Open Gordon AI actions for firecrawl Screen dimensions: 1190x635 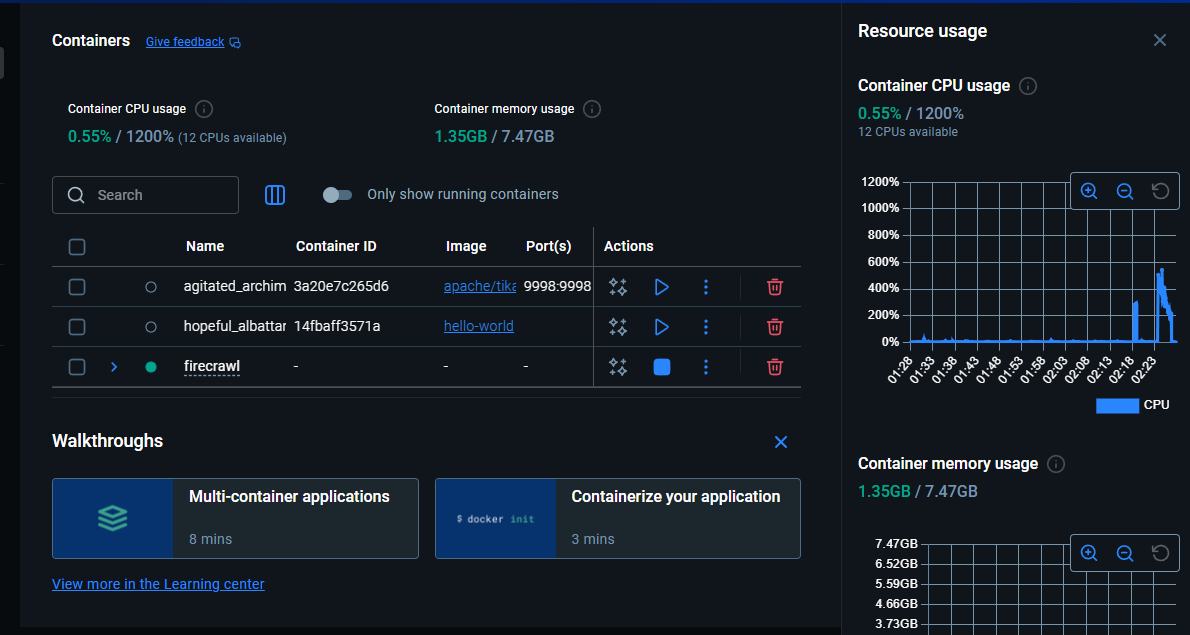pos(618,367)
